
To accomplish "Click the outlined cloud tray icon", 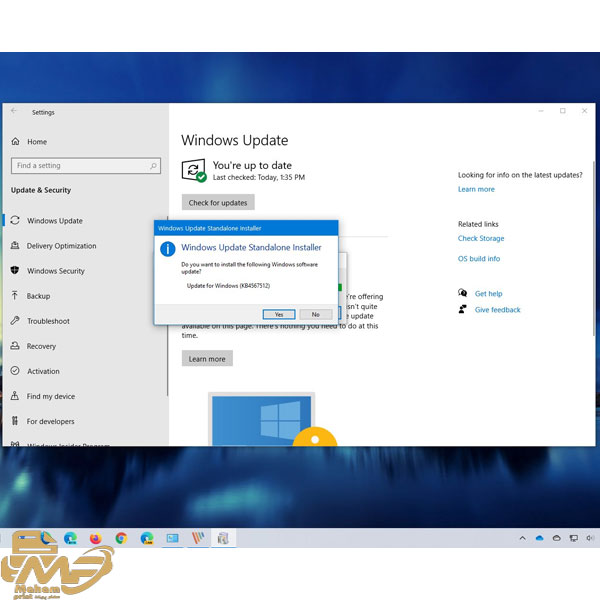I will coord(557,538).
